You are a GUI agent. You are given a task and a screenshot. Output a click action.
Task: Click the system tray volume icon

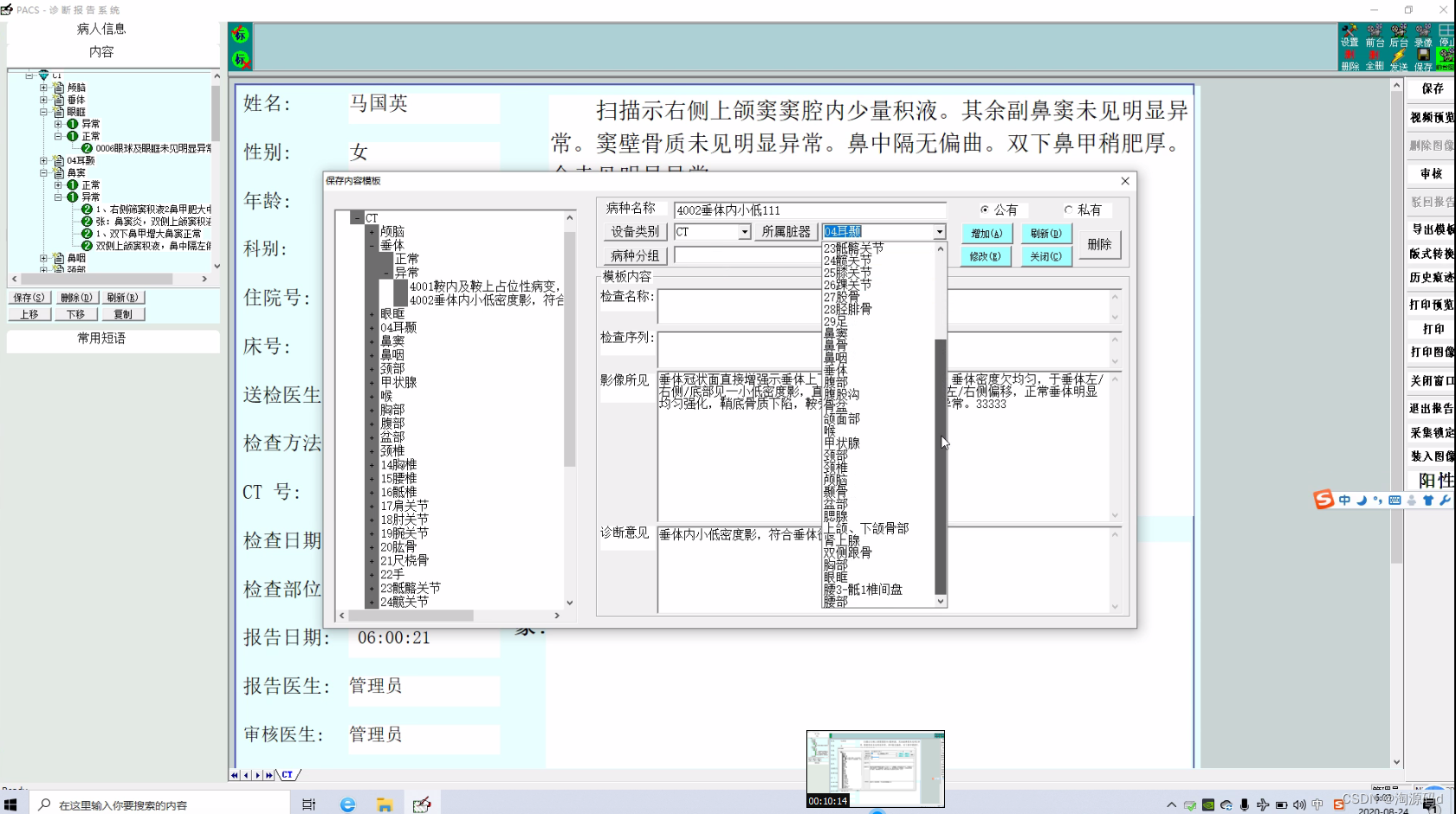(1299, 804)
